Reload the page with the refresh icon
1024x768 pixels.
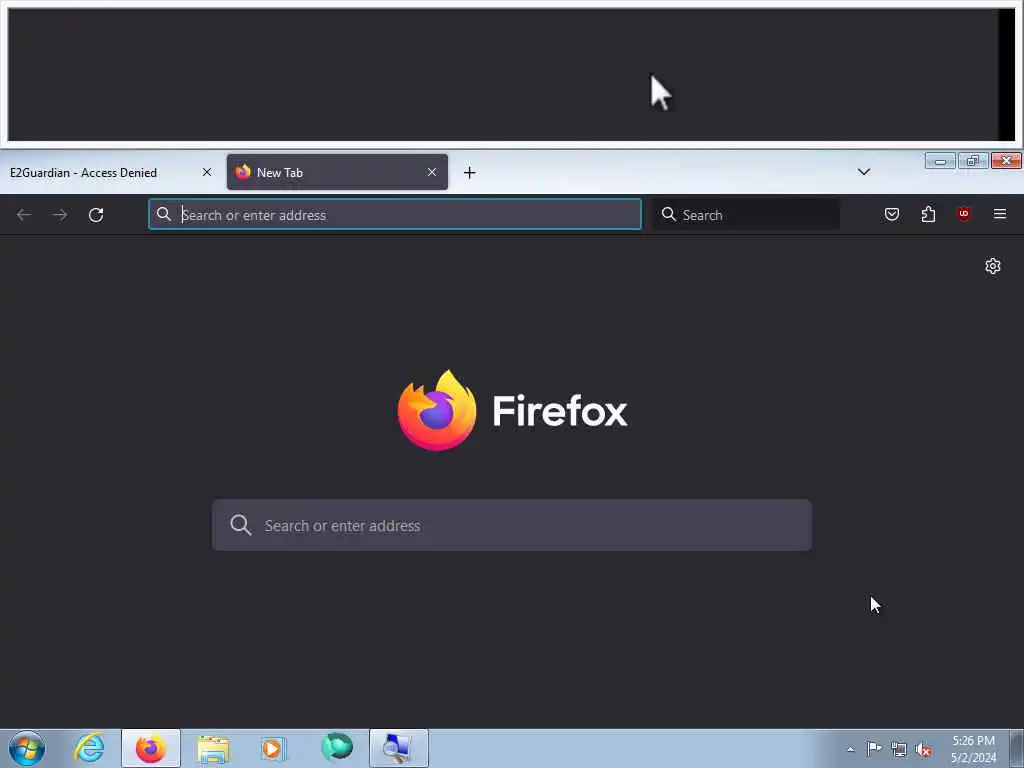pos(96,215)
